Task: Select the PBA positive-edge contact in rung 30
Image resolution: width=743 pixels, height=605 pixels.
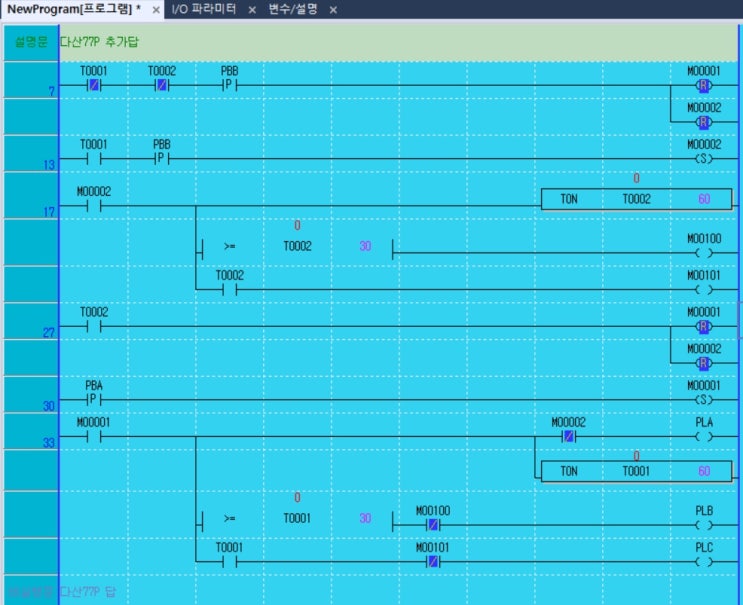Action: (x=94, y=400)
